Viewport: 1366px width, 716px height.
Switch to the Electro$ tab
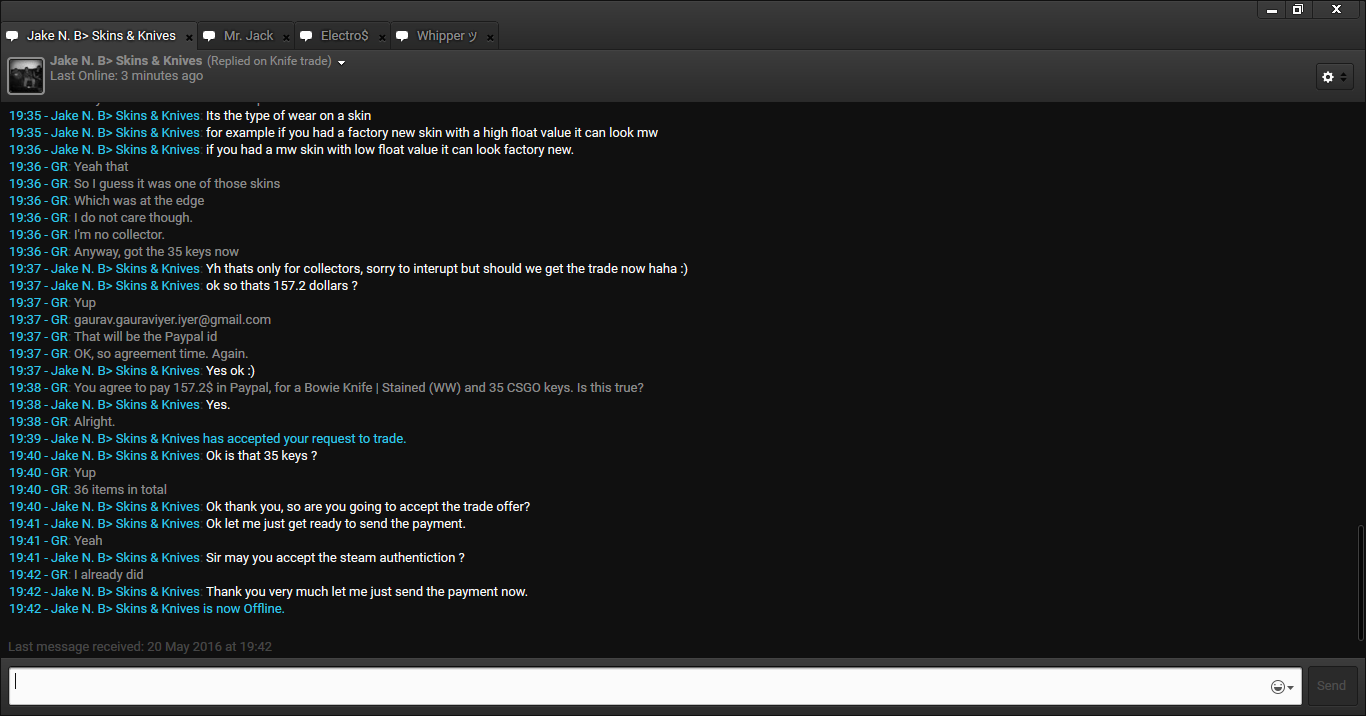[x=344, y=36]
